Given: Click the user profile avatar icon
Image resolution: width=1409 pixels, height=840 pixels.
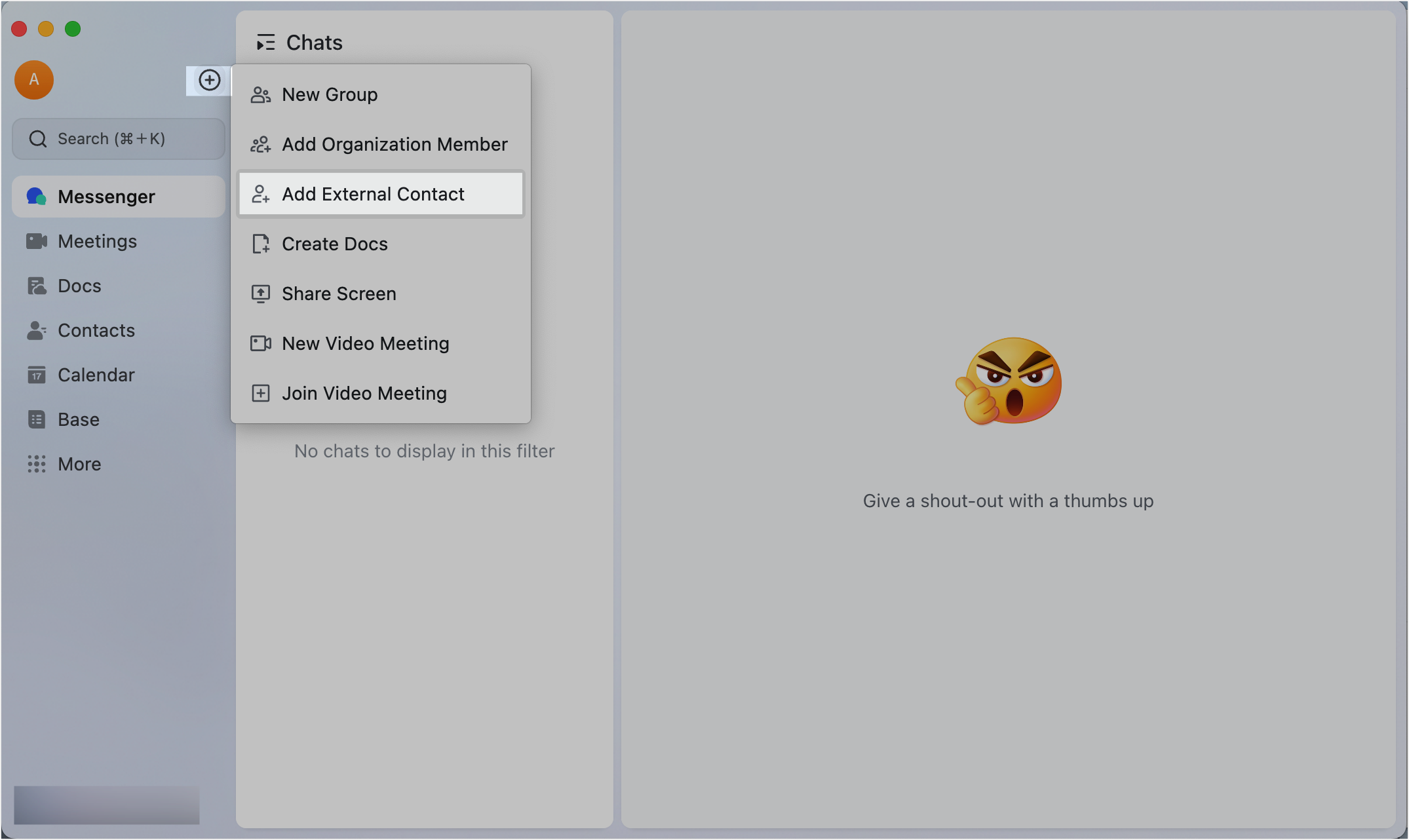Looking at the screenshot, I should coord(34,79).
